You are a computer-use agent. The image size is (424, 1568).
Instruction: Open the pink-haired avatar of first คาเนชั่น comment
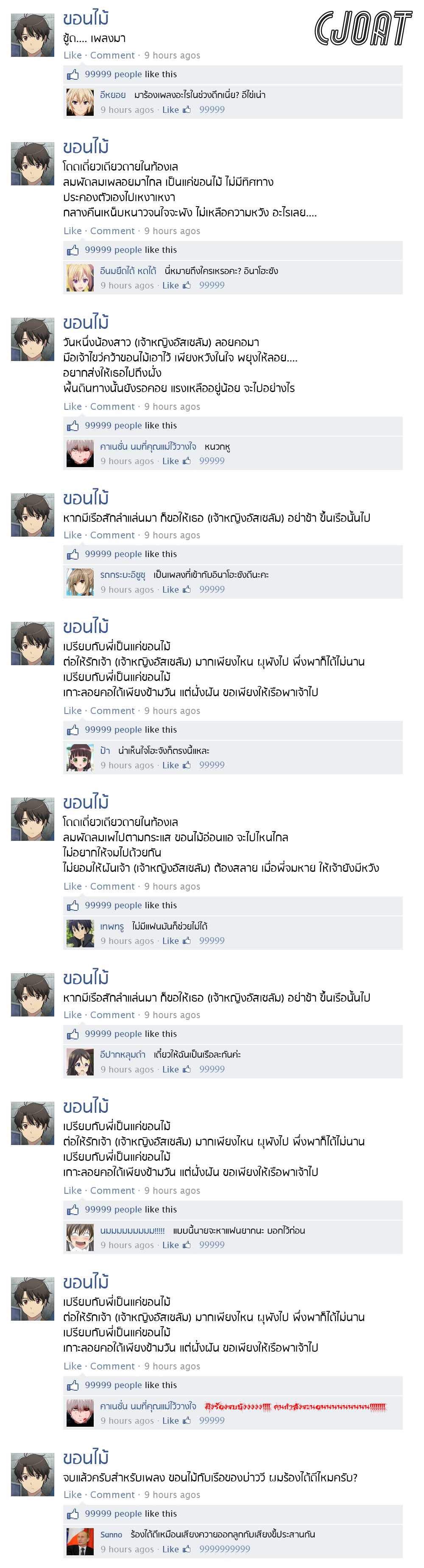[x=80, y=453]
